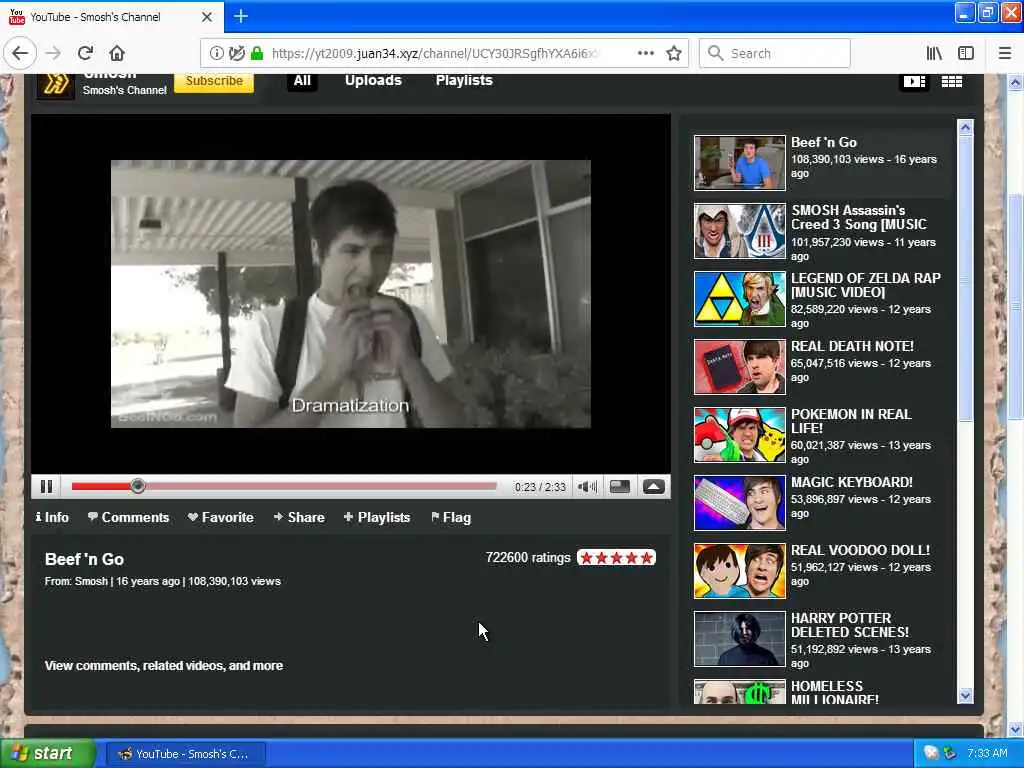Click the Beef 'n Go sidebar title
Viewport: 1024px width, 768px height.
pos(824,142)
